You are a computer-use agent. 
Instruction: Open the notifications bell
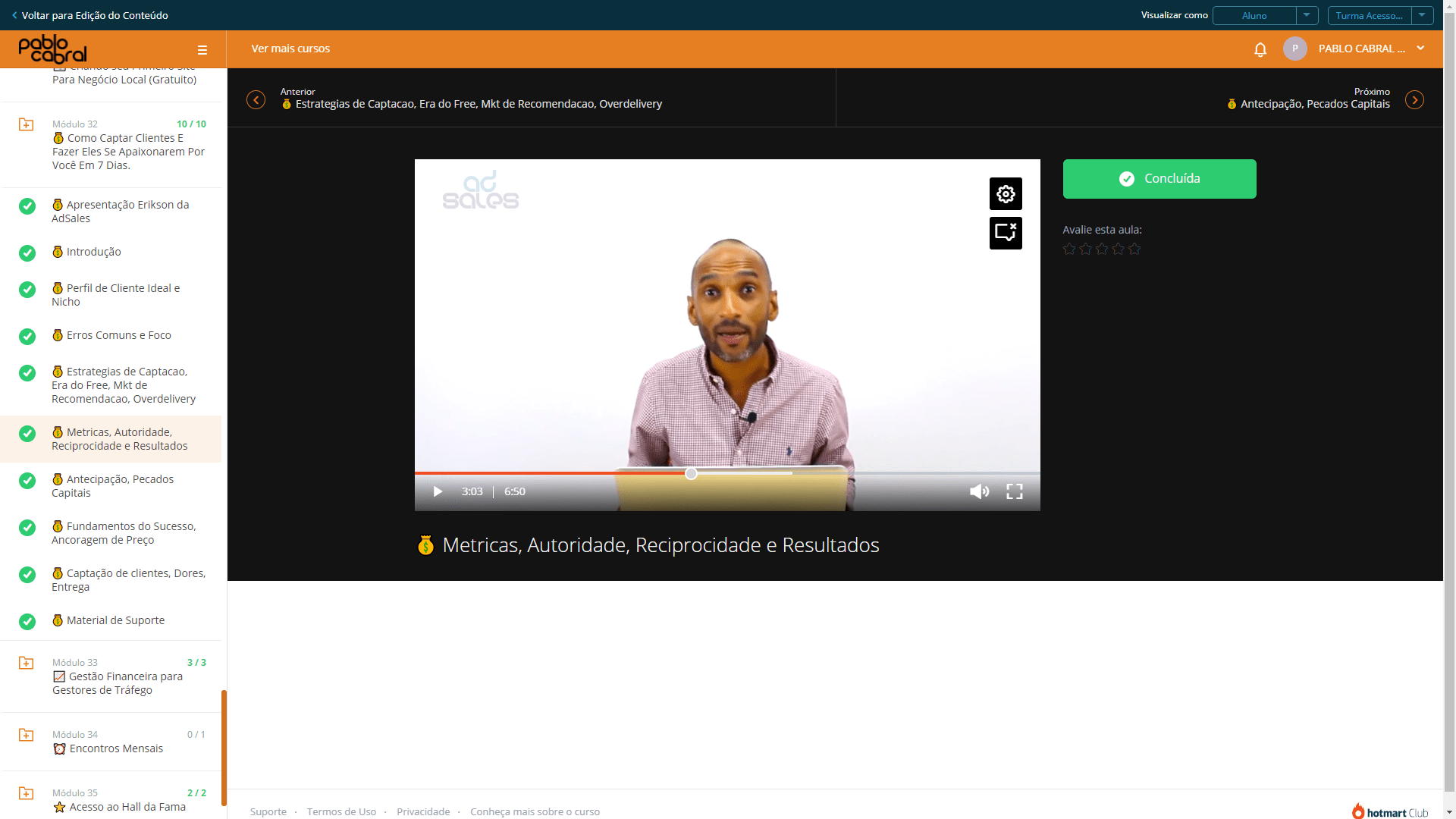[1260, 49]
